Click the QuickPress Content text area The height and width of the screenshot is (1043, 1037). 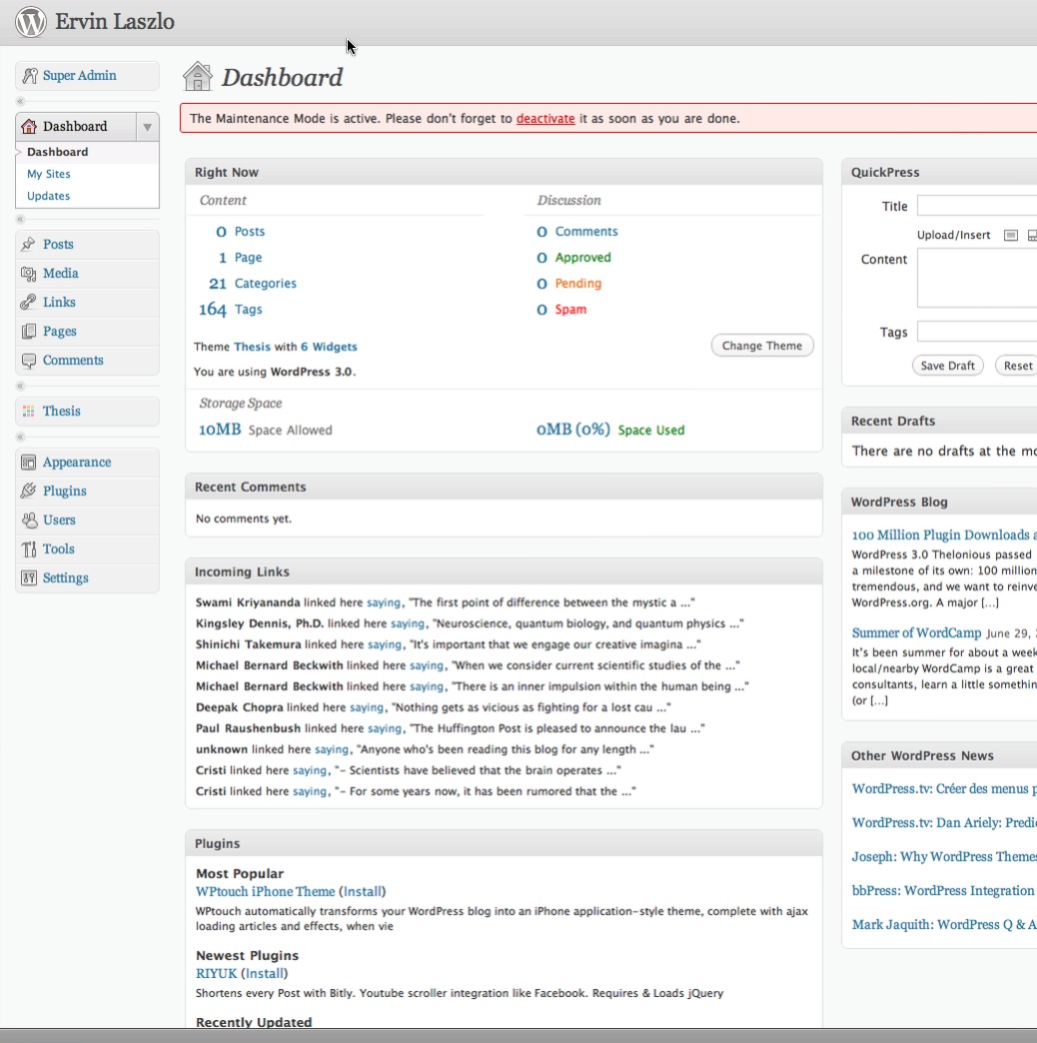click(x=976, y=278)
